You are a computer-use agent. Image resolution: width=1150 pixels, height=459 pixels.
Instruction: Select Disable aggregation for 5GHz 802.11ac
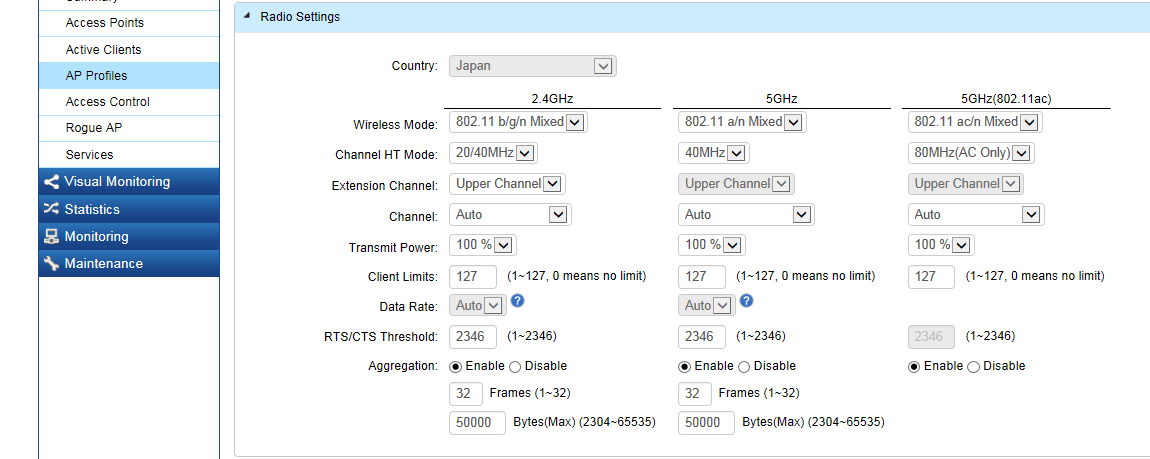click(x=973, y=367)
